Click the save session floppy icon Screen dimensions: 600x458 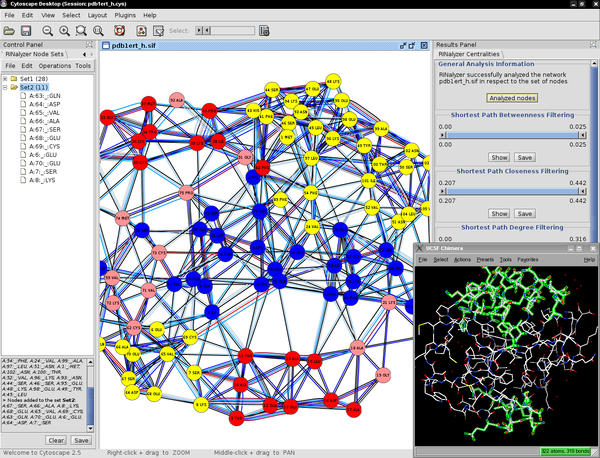point(27,31)
